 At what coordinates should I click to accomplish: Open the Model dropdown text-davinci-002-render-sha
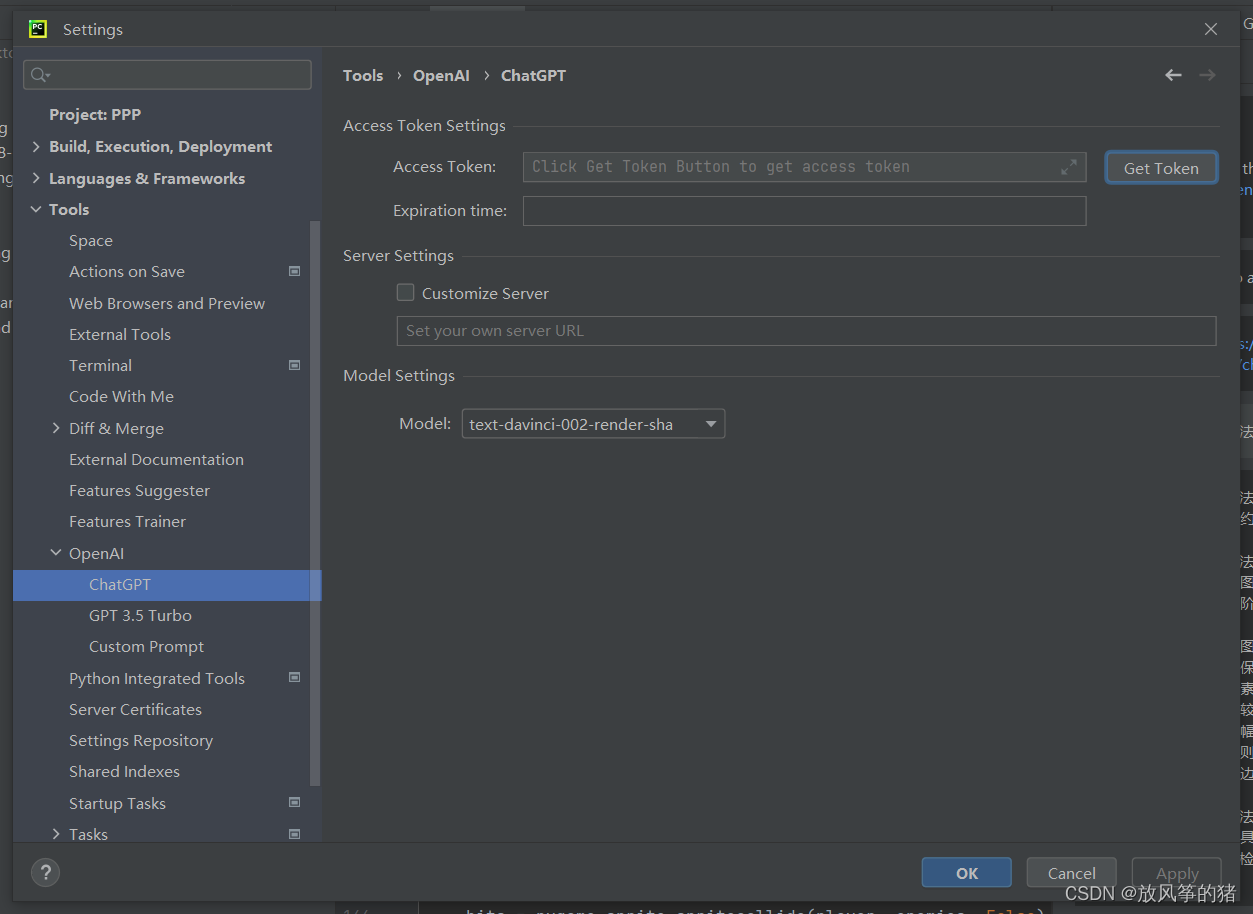593,424
